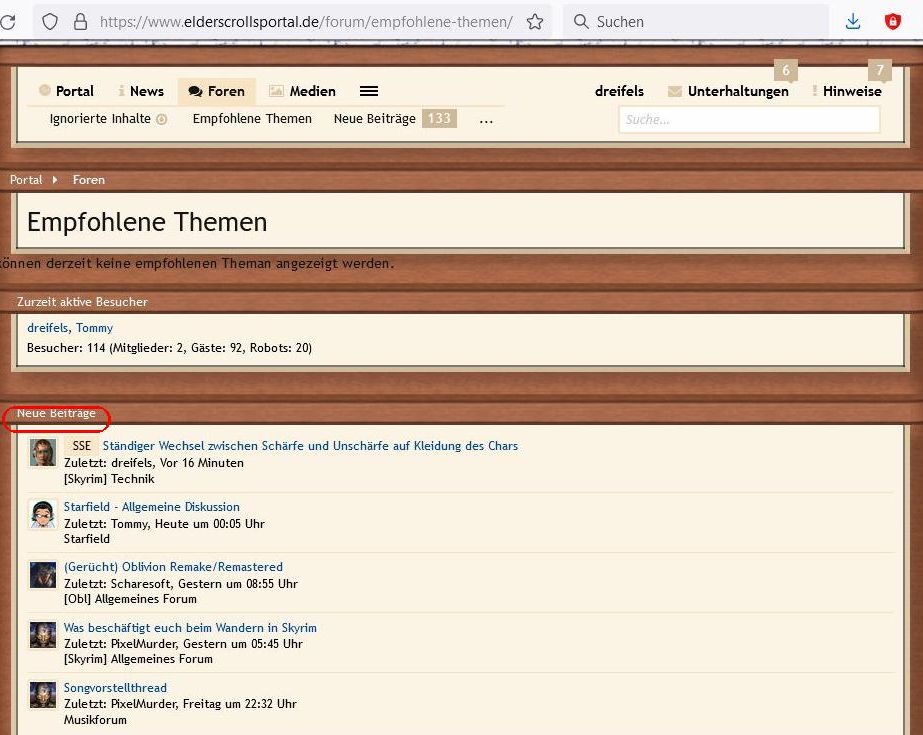This screenshot has height=735, width=923.
Task: Click avatar of Starfield discussion thread
Action: [x=43, y=514]
